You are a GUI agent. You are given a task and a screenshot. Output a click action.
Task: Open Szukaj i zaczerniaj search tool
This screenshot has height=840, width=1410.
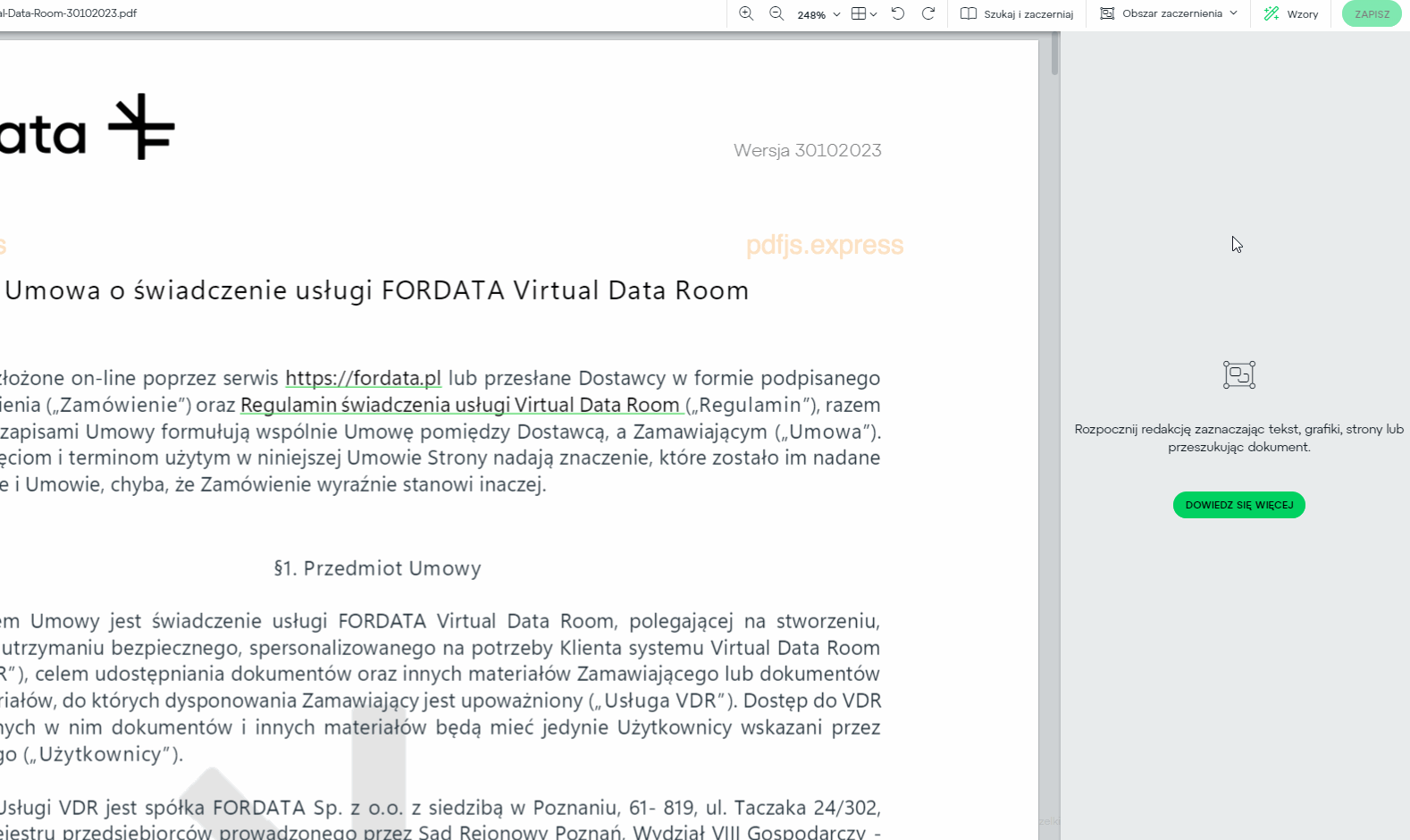point(1017,13)
